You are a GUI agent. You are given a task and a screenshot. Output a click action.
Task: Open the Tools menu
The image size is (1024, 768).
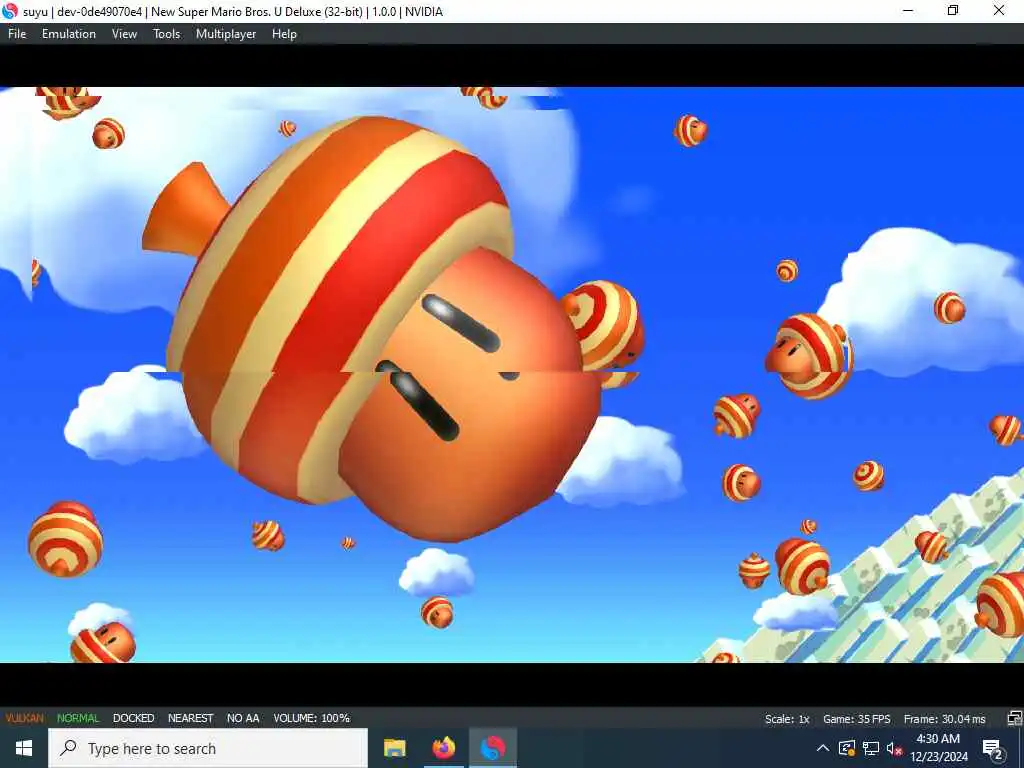[167, 34]
